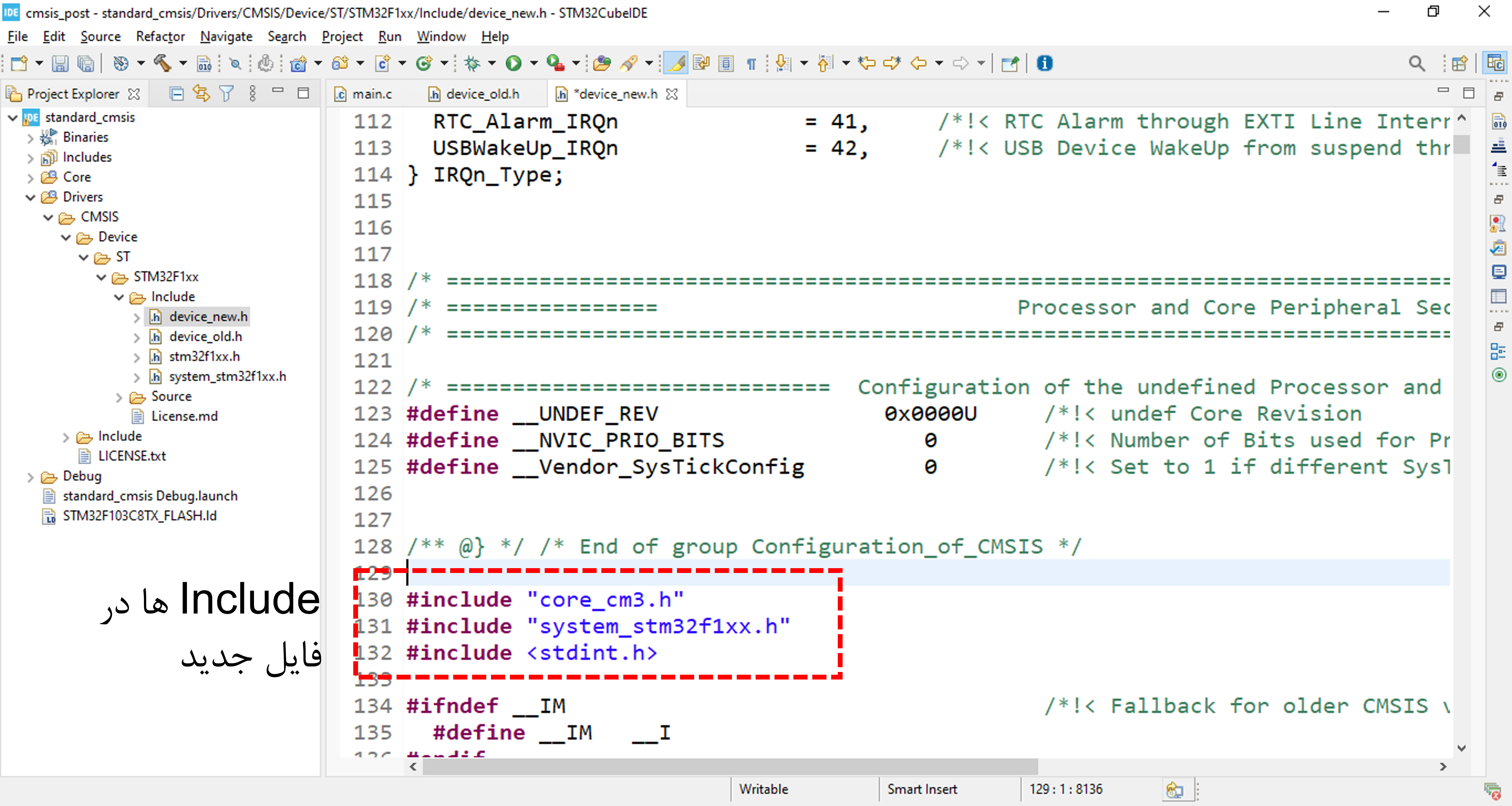Run the project with the green play icon

[x=514, y=63]
